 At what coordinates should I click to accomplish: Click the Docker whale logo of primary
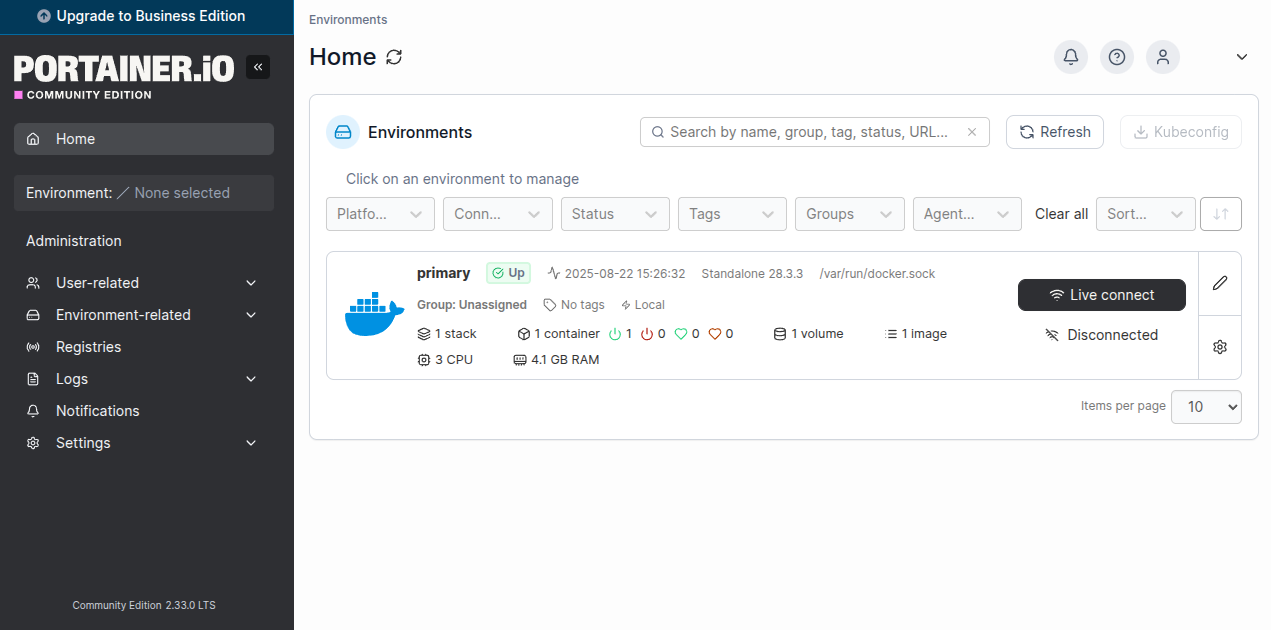coord(373,314)
